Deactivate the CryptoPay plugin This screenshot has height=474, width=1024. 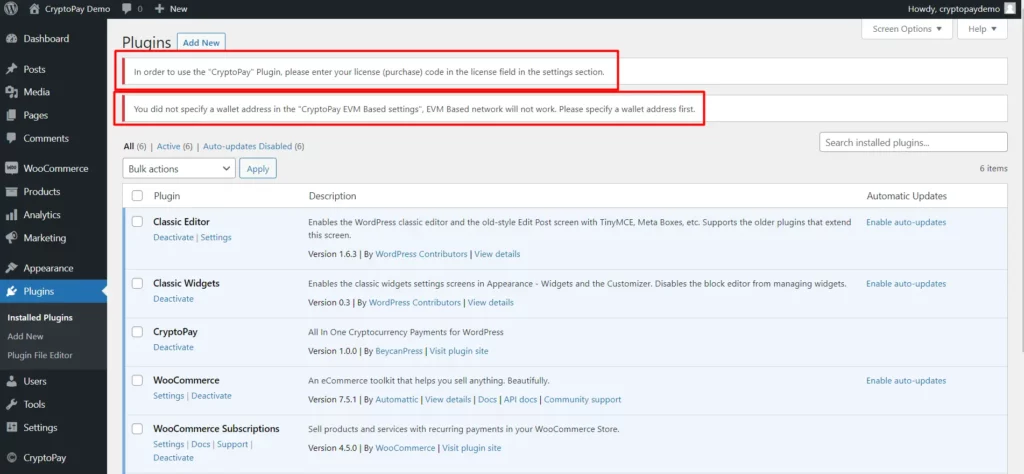[173, 347]
